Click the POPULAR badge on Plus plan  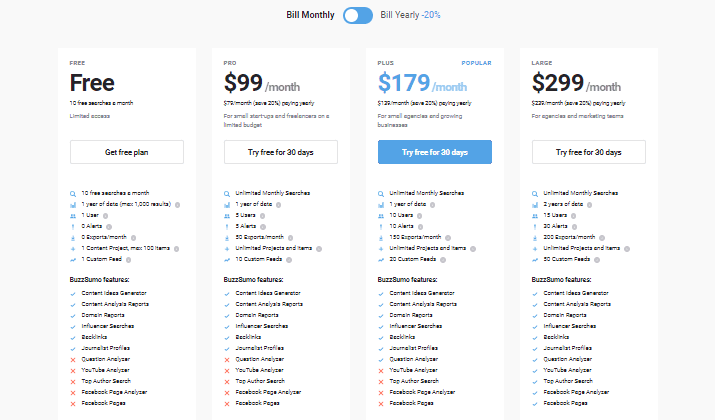(x=476, y=63)
